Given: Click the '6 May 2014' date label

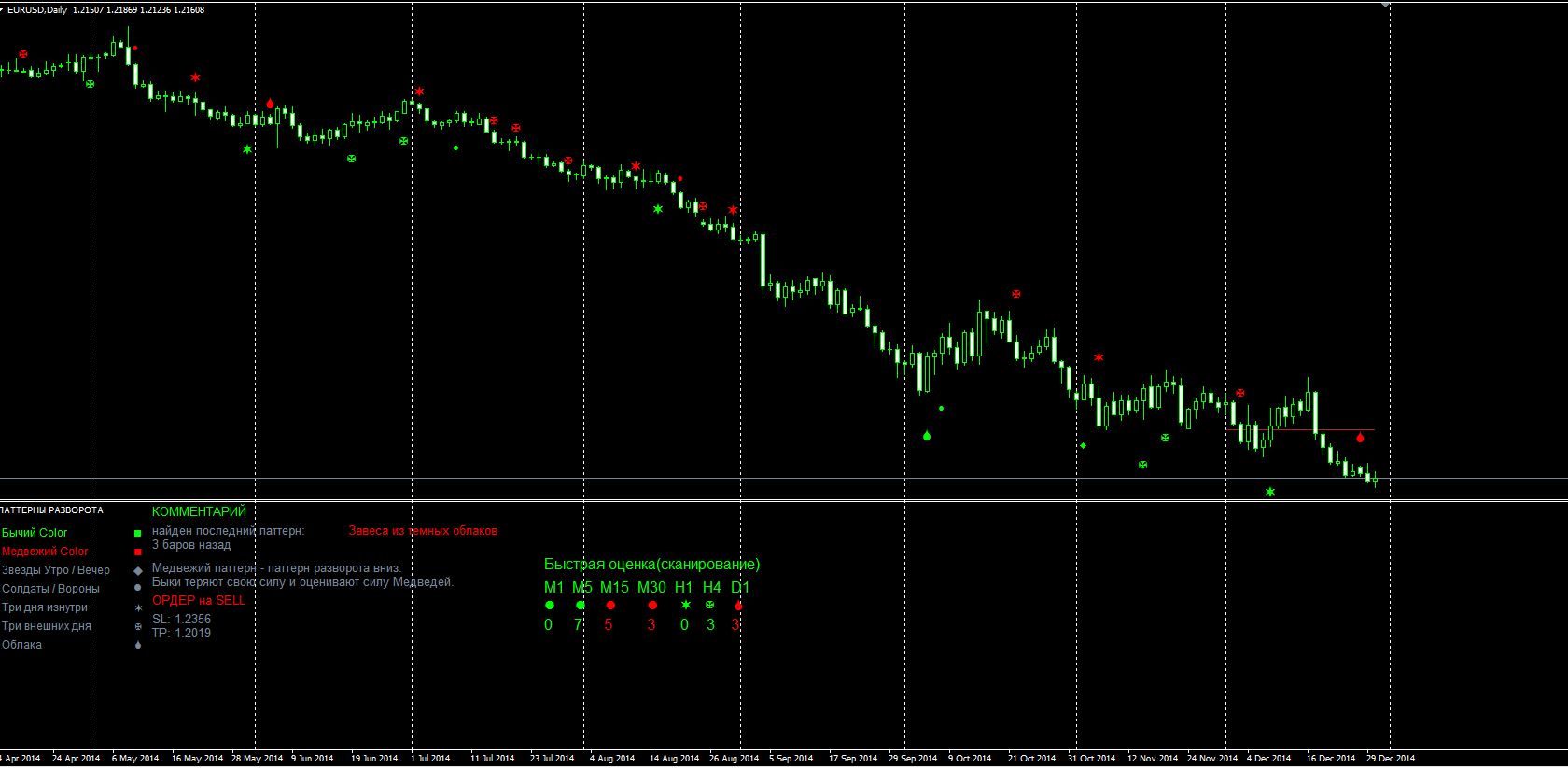Looking at the screenshot, I should [135, 759].
